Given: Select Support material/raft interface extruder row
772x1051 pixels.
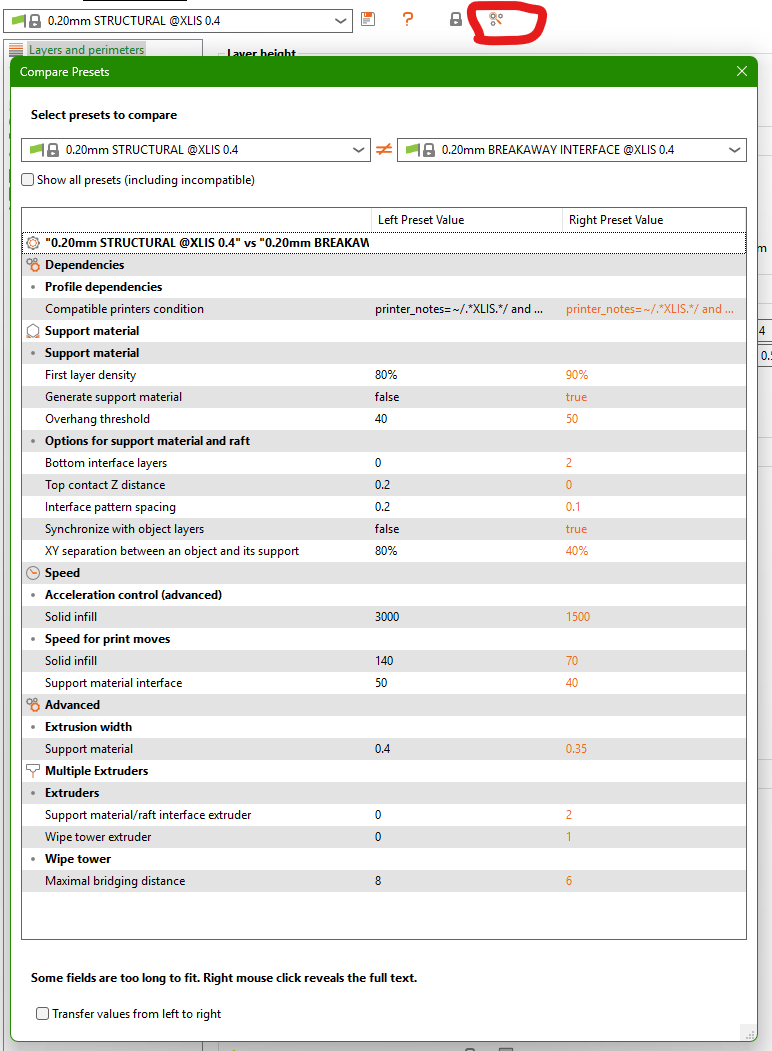Looking at the screenshot, I should coord(384,815).
